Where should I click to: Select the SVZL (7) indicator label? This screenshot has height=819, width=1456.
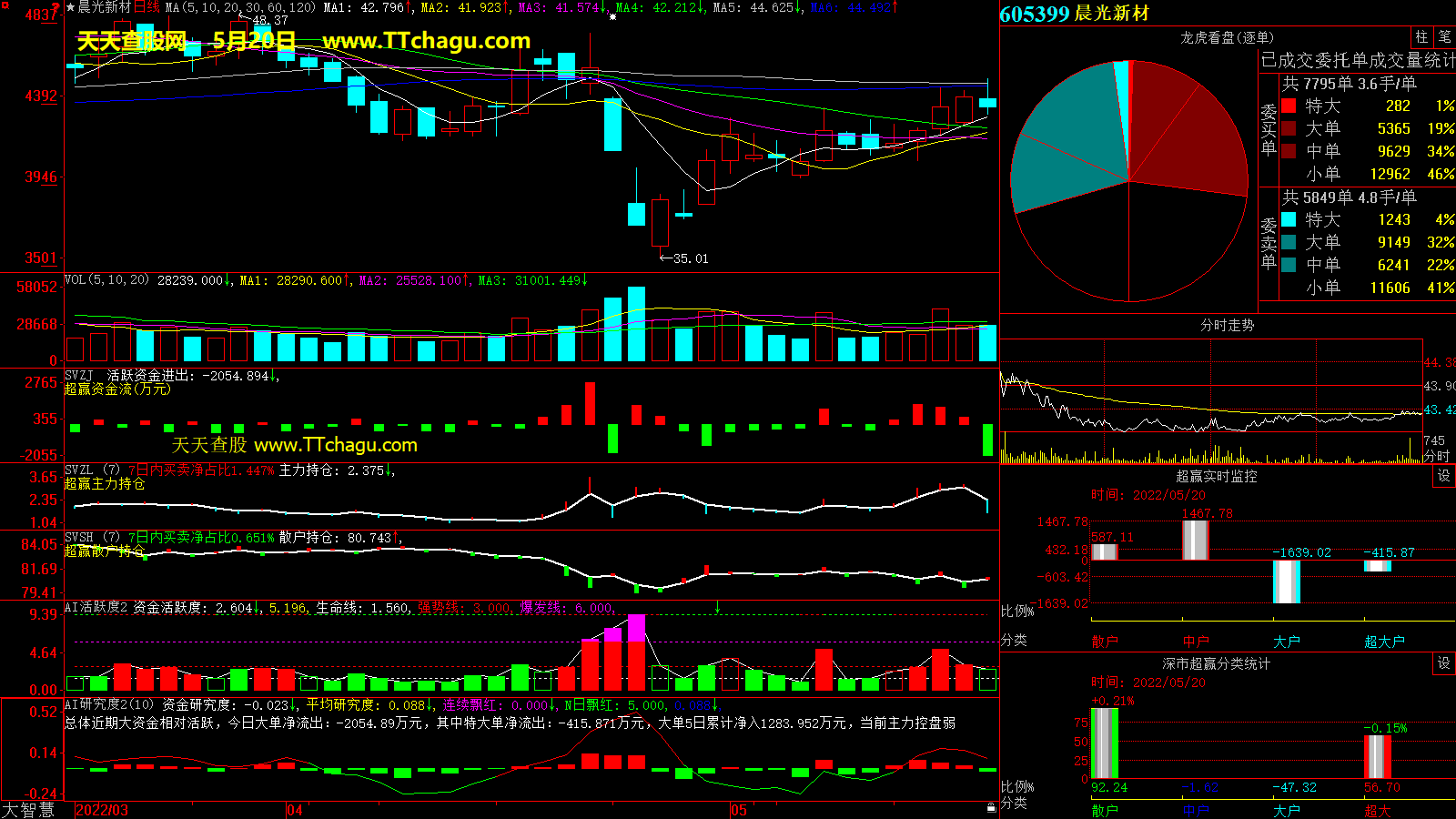(93, 470)
